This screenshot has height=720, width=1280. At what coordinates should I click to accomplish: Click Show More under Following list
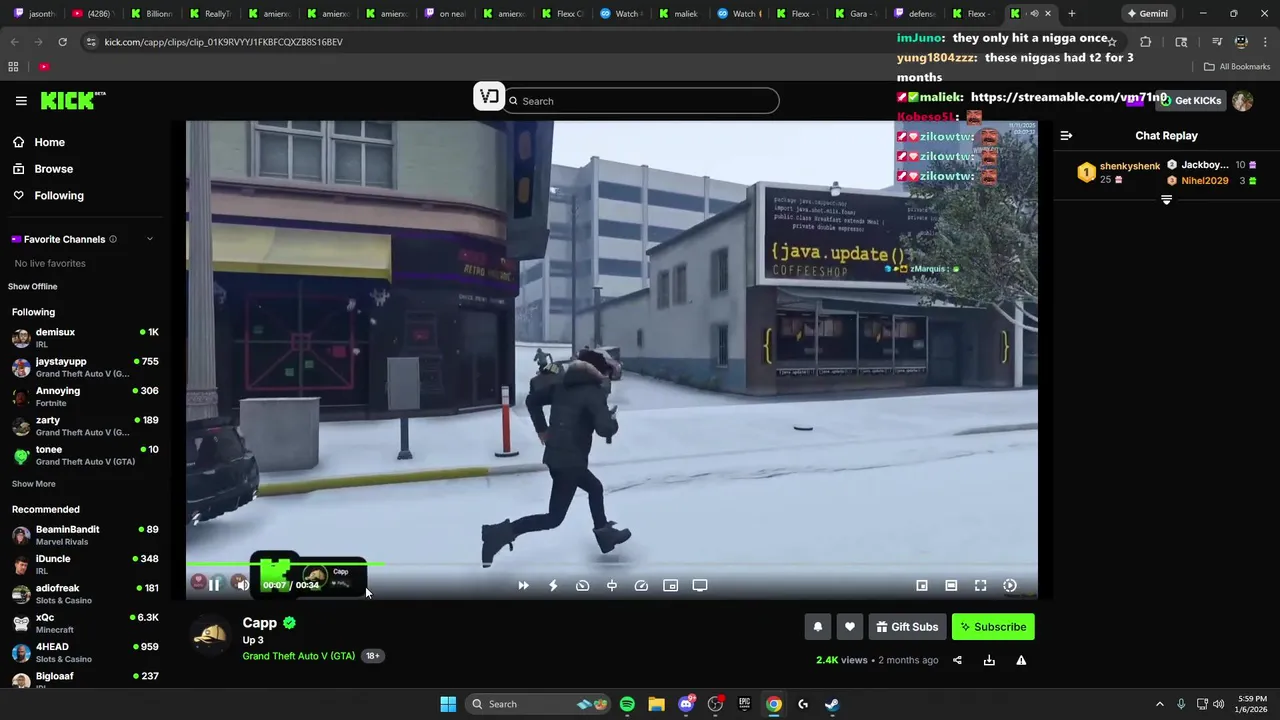point(34,484)
